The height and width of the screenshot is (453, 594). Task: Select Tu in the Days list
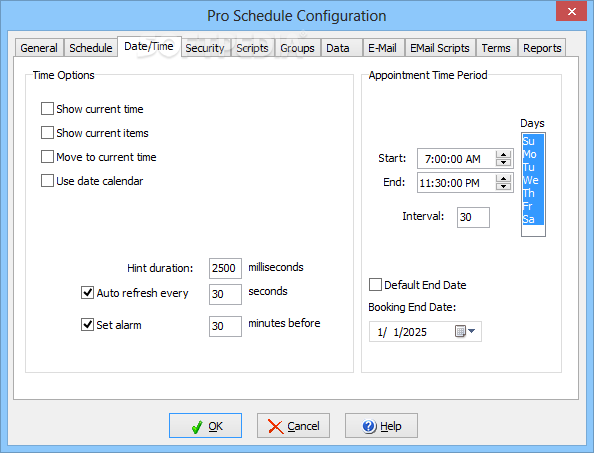(x=533, y=167)
